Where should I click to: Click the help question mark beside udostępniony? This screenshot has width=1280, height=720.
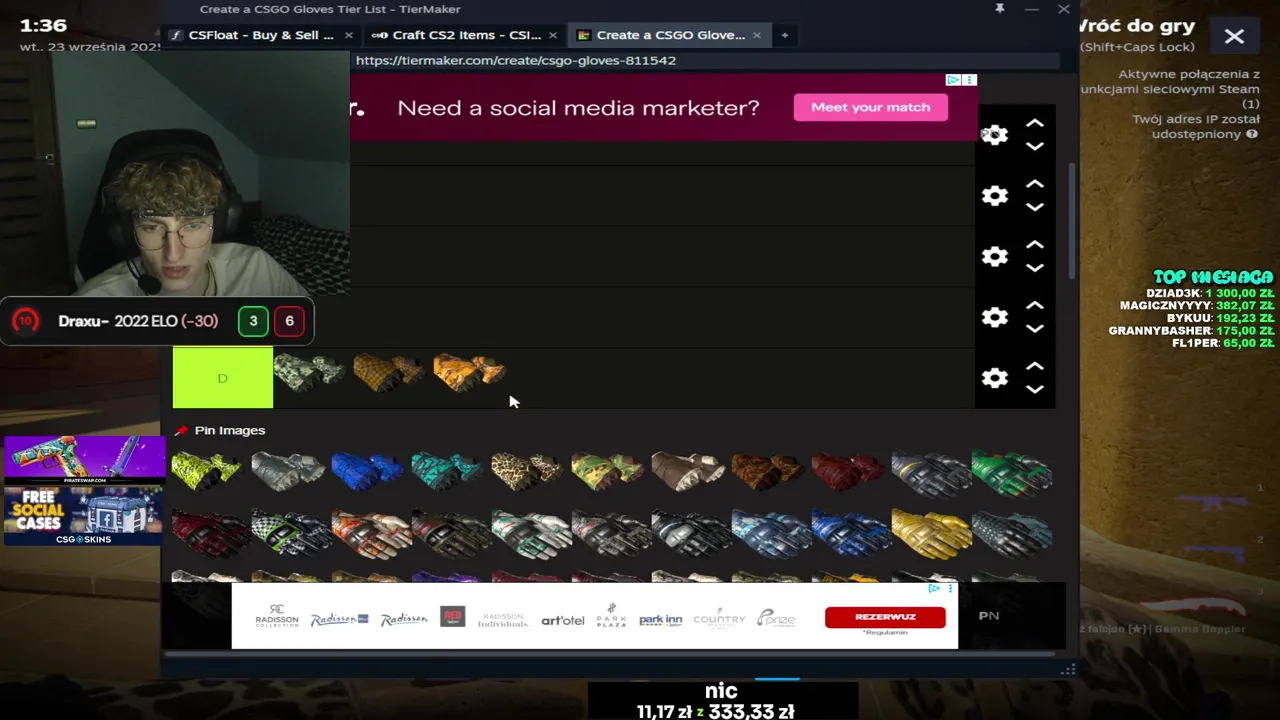(x=1251, y=134)
